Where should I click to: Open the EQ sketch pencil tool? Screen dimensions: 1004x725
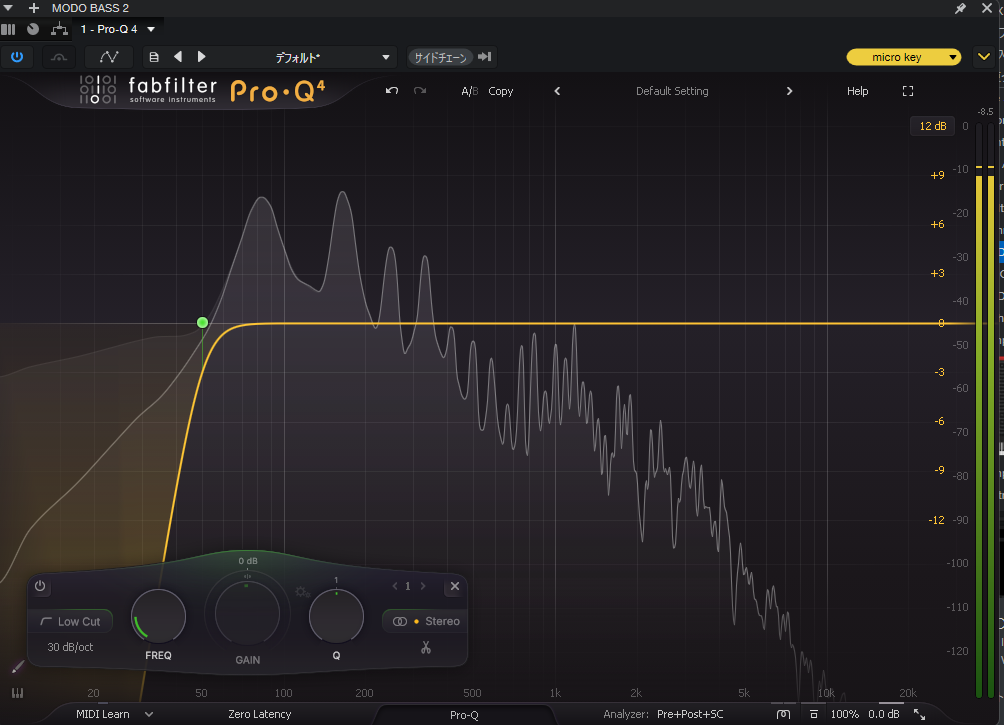(x=17, y=666)
